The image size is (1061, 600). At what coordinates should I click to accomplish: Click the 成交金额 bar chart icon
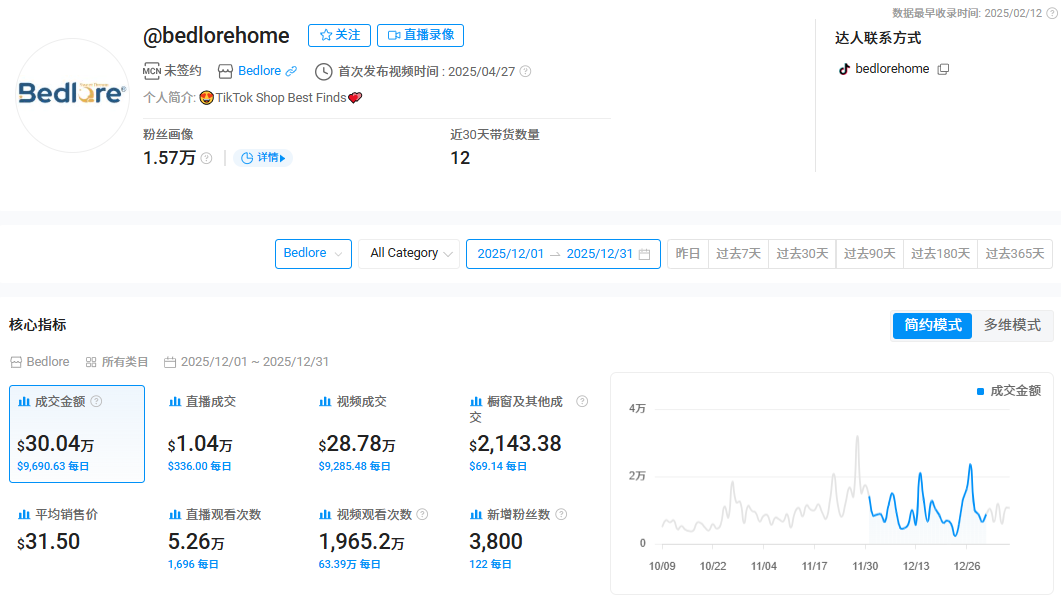pos(23,401)
